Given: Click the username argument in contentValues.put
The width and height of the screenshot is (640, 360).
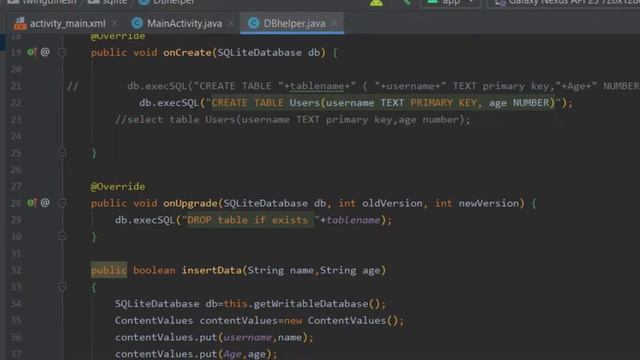Looking at the screenshot, I should (247, 338).
